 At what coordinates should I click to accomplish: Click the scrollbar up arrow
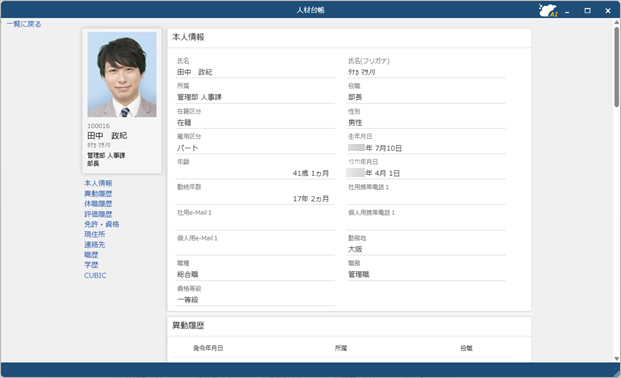coord(617,22)
